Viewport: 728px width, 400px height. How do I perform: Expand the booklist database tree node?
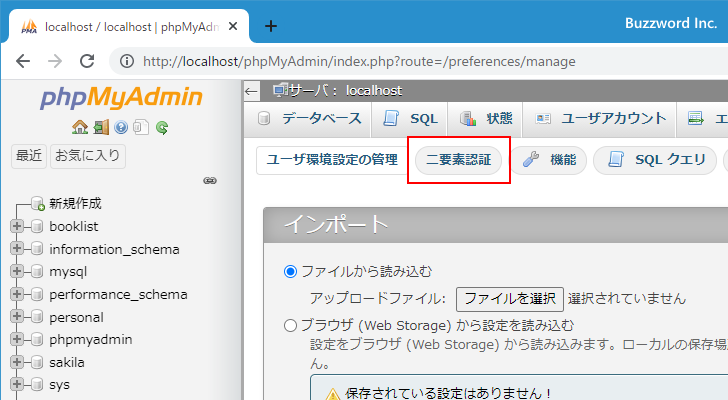pos(17,226)
